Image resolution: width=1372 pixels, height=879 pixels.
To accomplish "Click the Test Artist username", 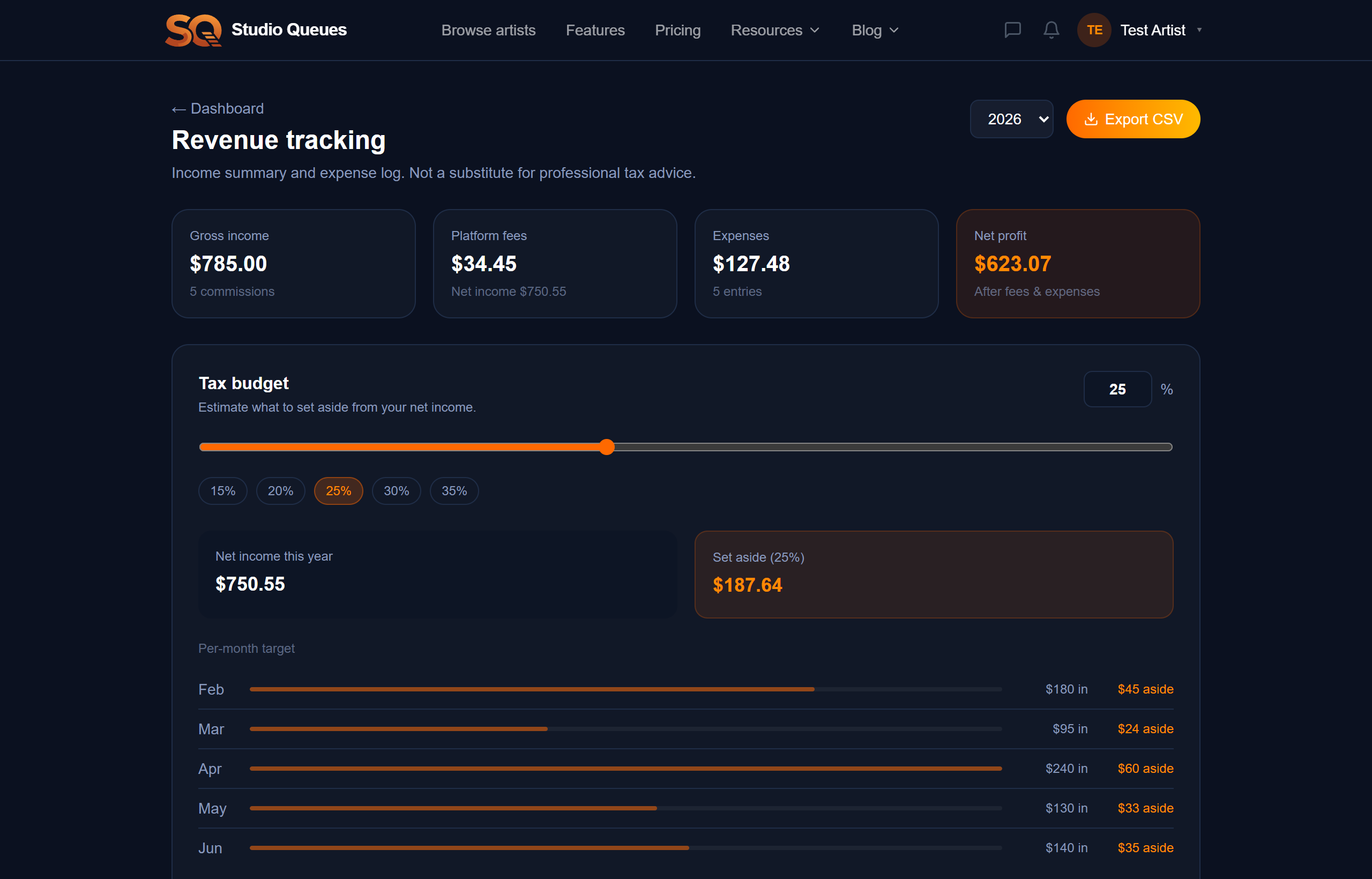I will tap(1152, 30).
